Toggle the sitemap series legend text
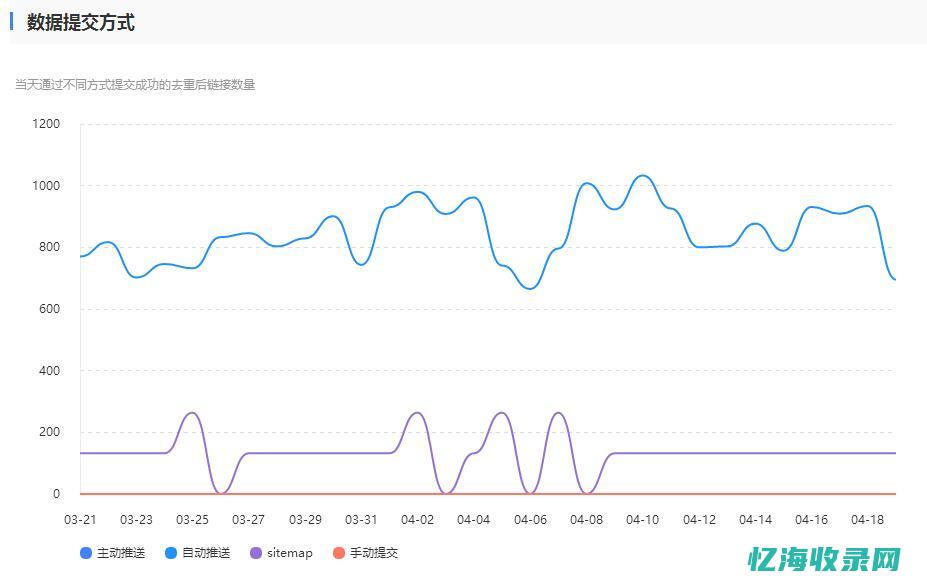 [x=290, y=553]
